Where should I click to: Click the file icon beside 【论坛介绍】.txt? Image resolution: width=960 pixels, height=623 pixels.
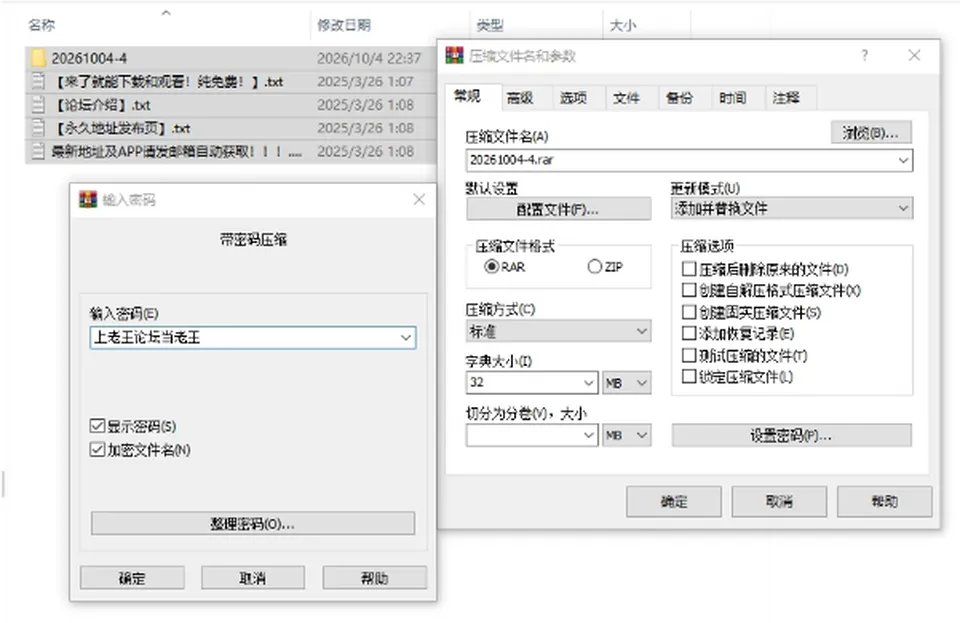click(38, 105)
